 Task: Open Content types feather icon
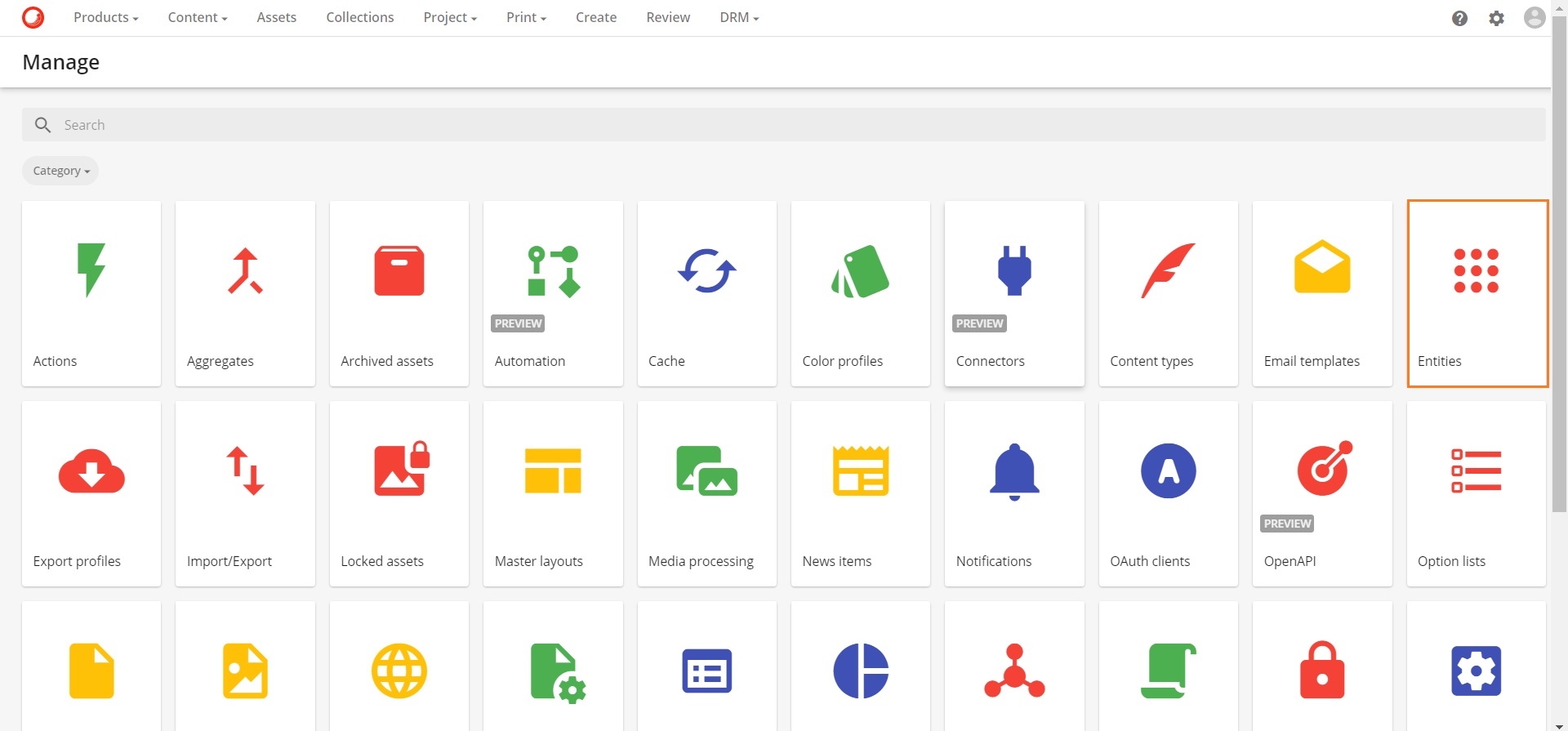tap(1168, 270)
